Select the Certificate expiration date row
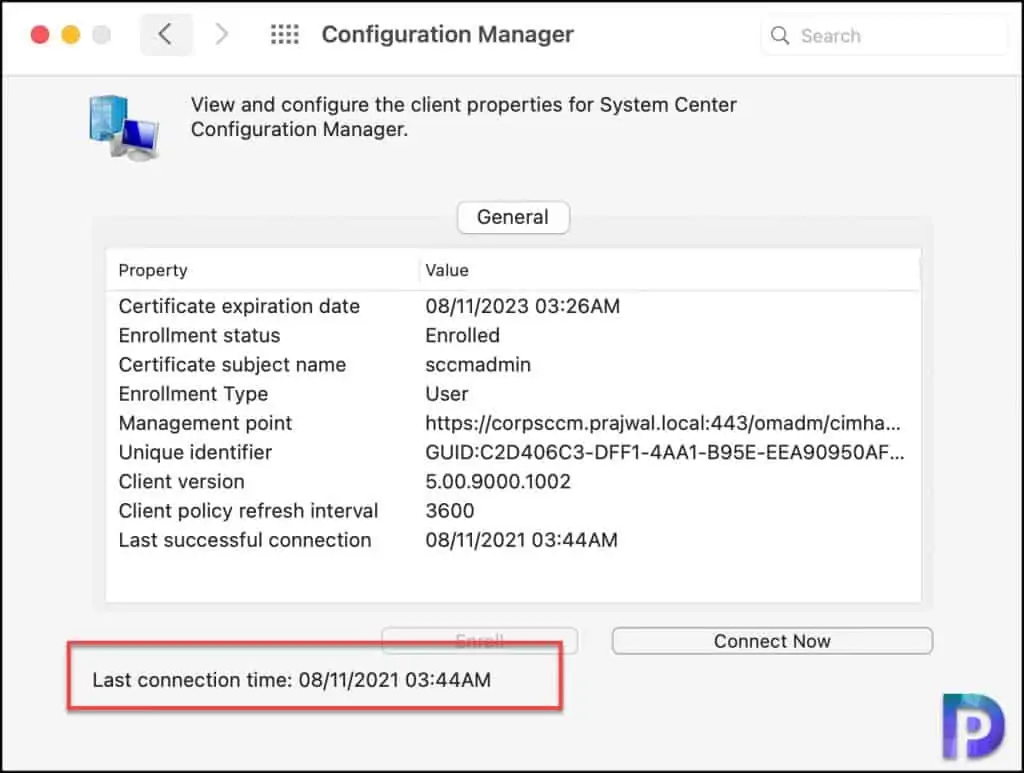Viewport: 1024px width, 773px height. (513, 306)
